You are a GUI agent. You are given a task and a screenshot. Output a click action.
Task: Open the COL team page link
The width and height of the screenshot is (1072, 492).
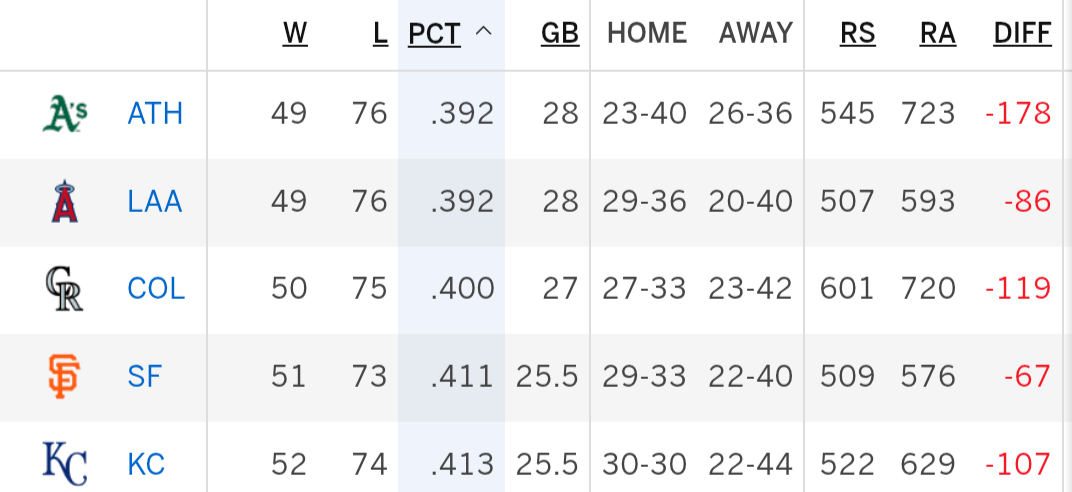(x=156, y=289)
